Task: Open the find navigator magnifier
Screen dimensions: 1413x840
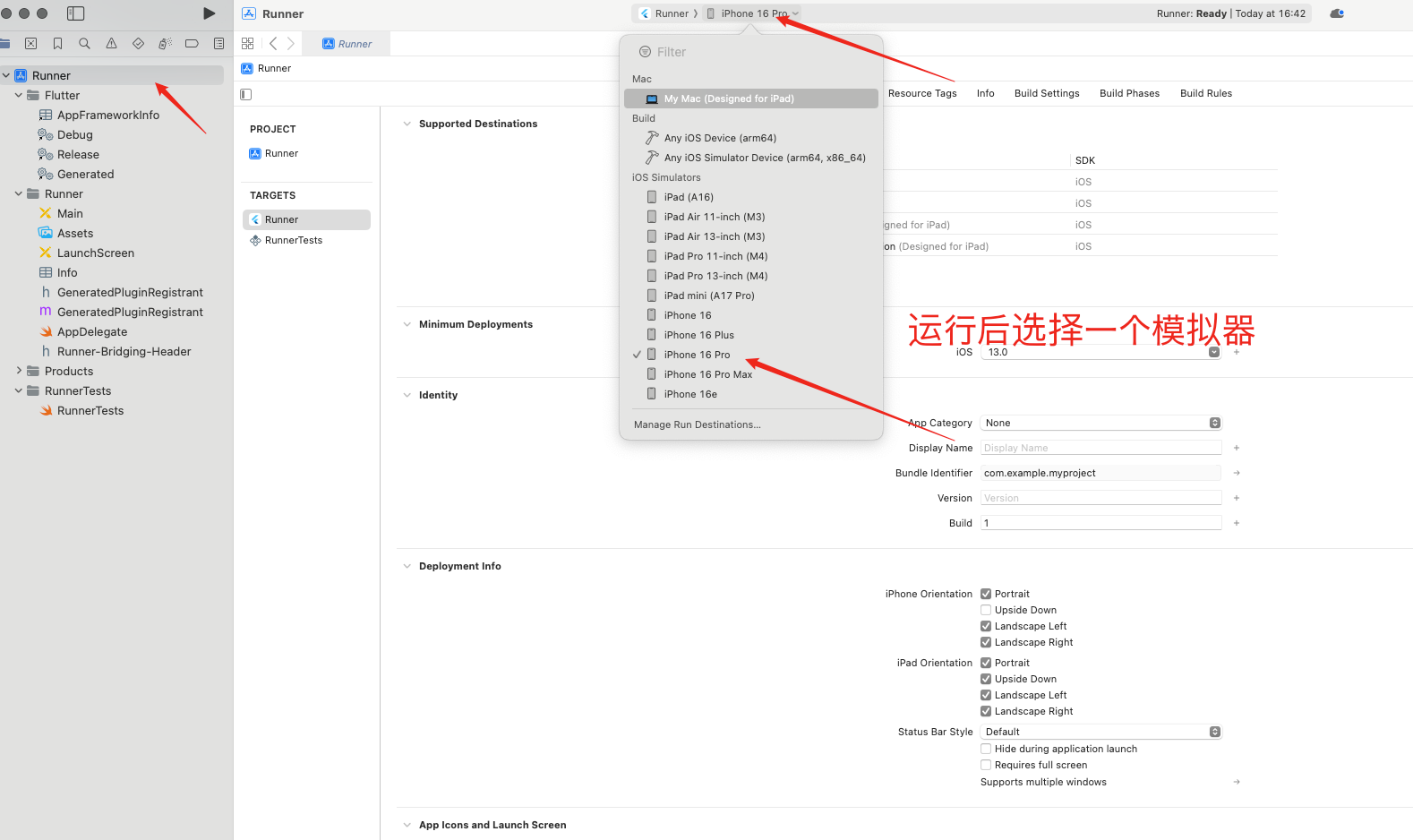Action: 84,43
